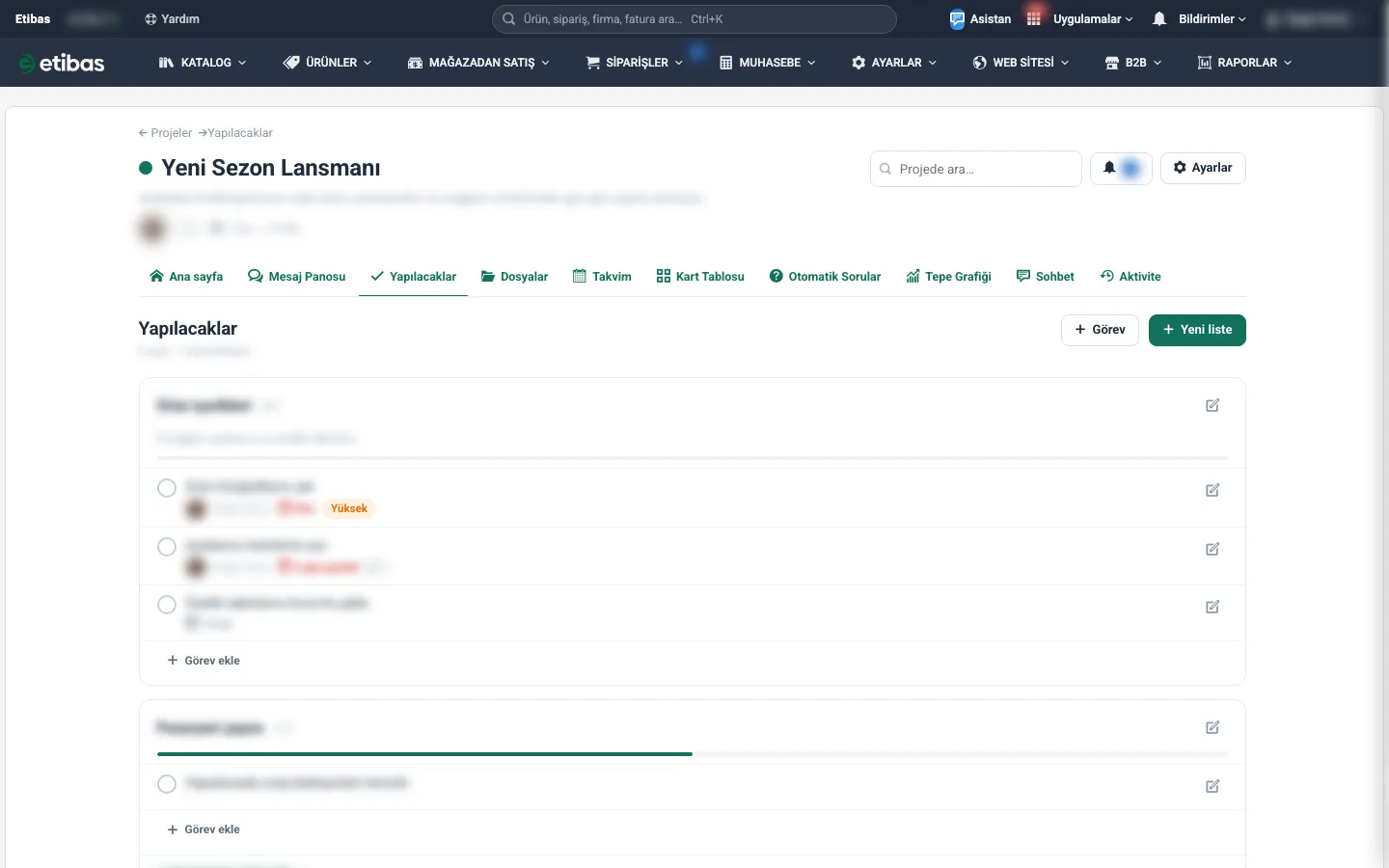Screen dimensions: 1389x868
Task: Click the Dosyalar folder icon
Action: coord(488,277)
